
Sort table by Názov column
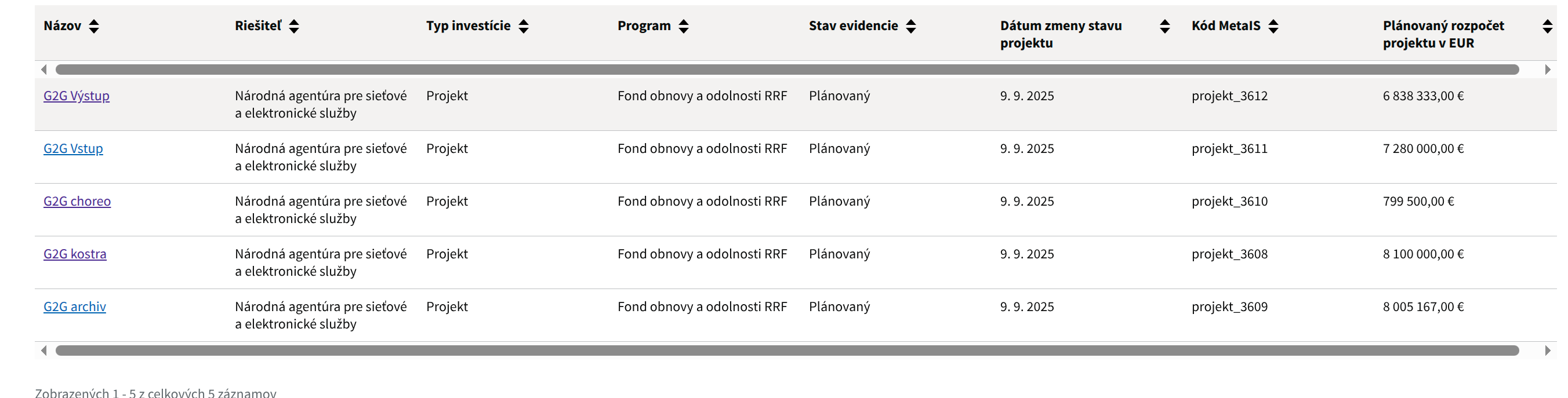point(94,26)
